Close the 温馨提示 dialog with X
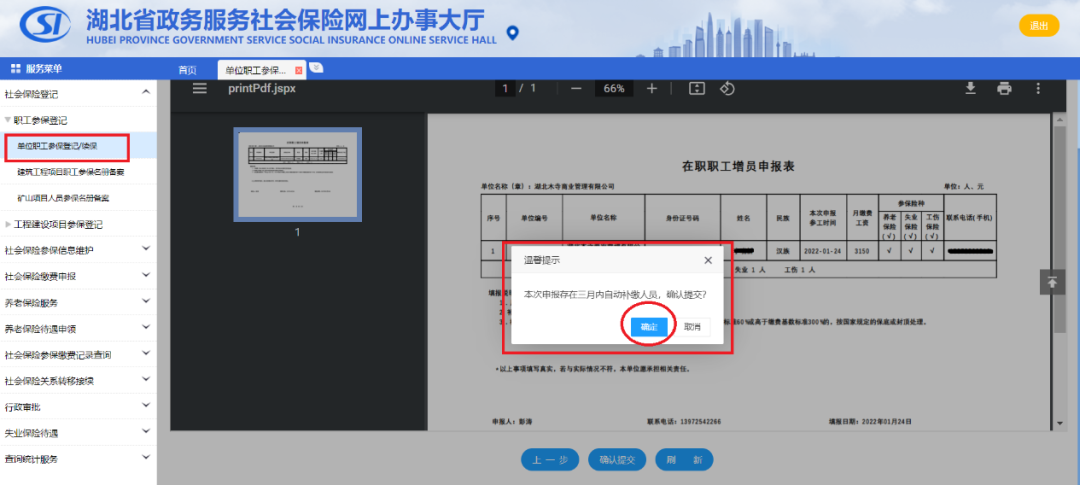This screenshot has height=485, width=1080. click(707, 260)
